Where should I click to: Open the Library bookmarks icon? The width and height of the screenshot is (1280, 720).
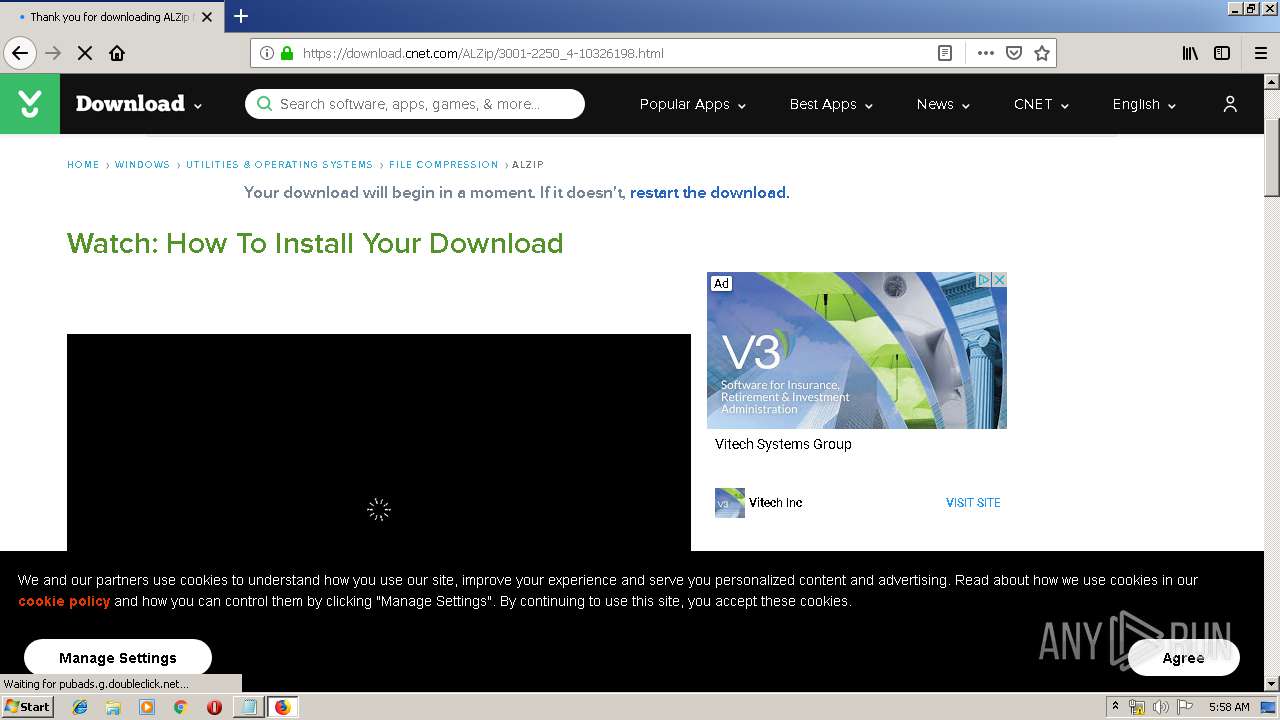tap(1190, 53)
